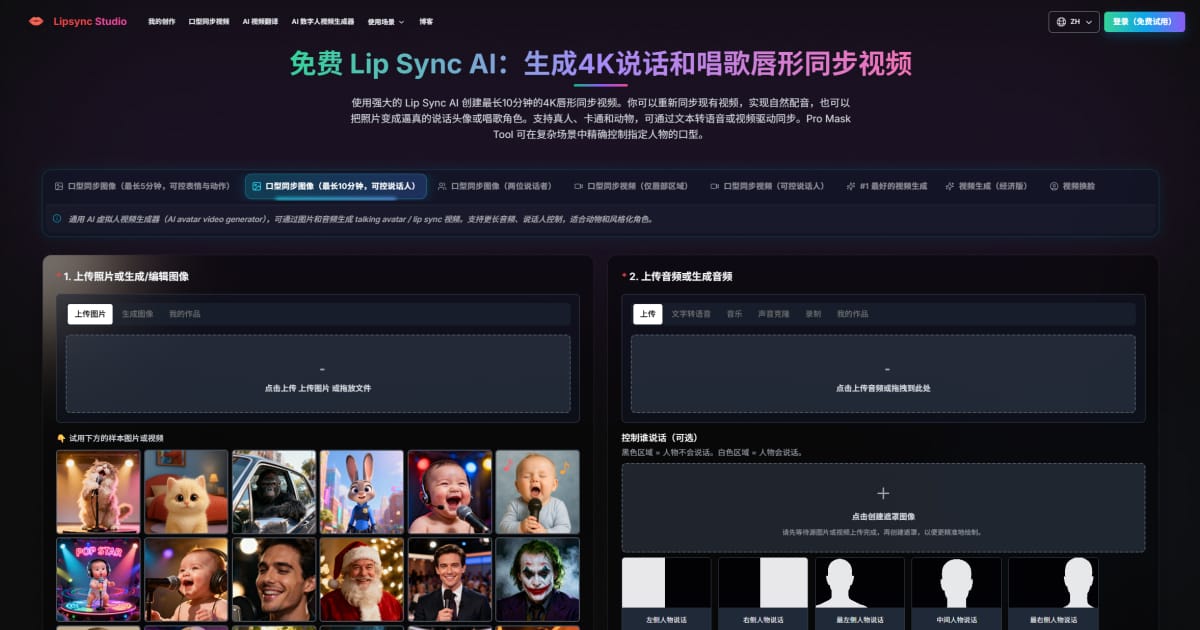Select the baby singing with music notes sample
Image resolution: width=1200 pixels, height=630 pixels.
click(x=538, y=491)
